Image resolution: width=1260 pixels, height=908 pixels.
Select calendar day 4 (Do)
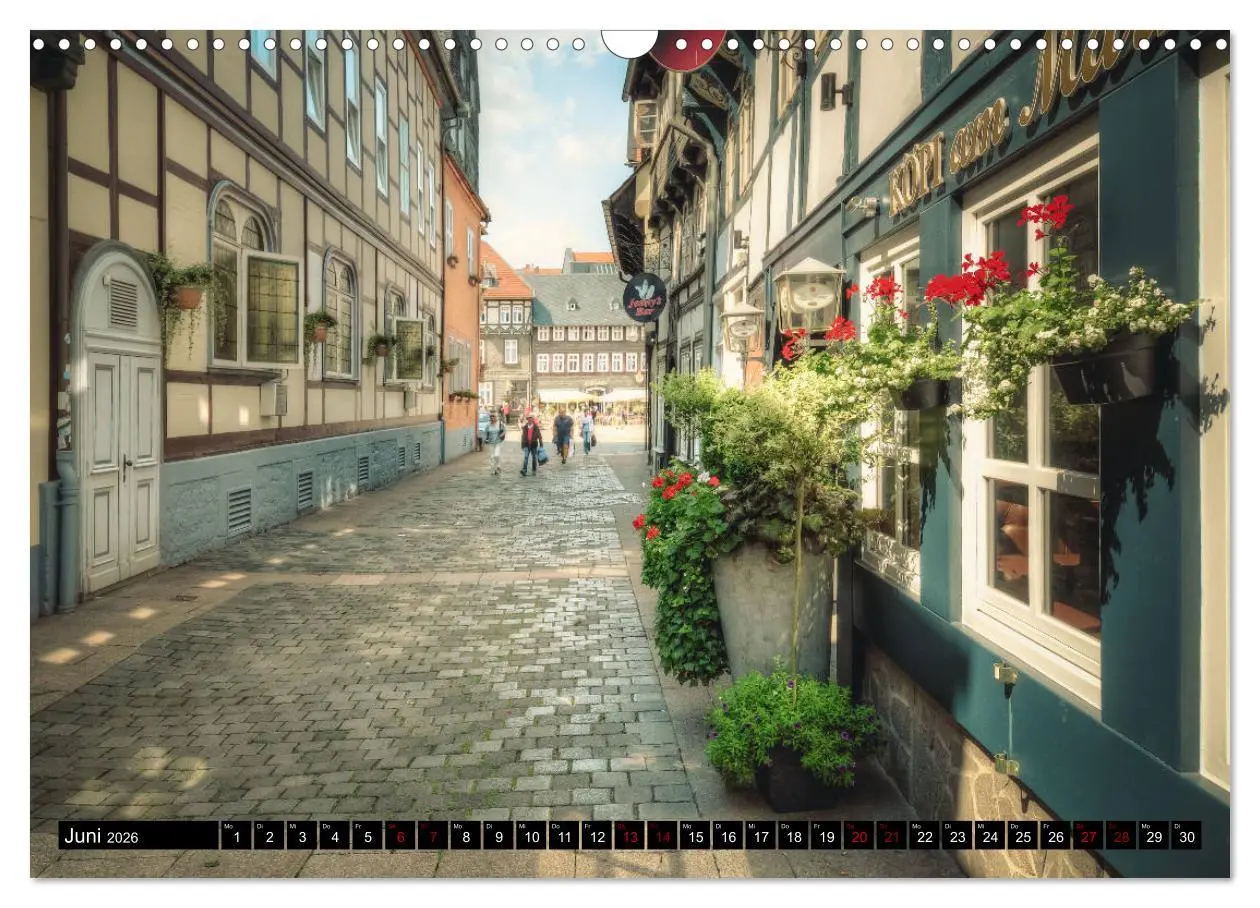334,836
